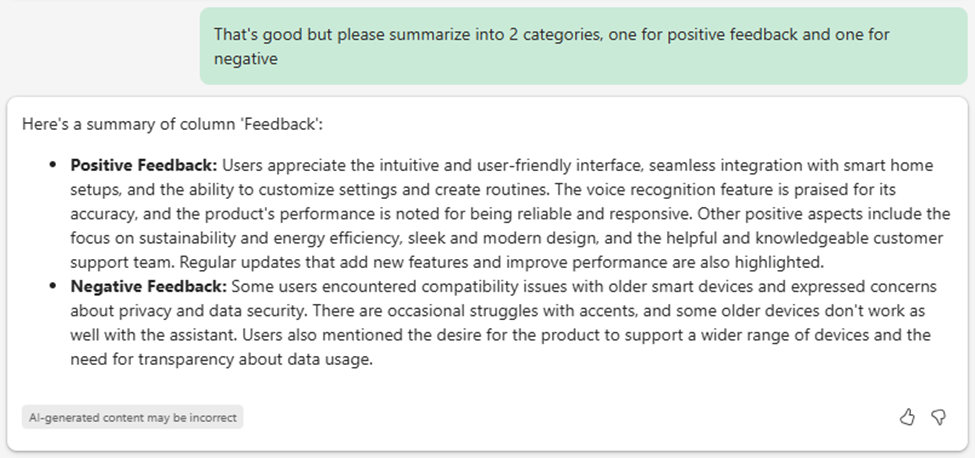Click the thumbs down icon
This screenshot has height=458, width=975.
pos(938,417)
